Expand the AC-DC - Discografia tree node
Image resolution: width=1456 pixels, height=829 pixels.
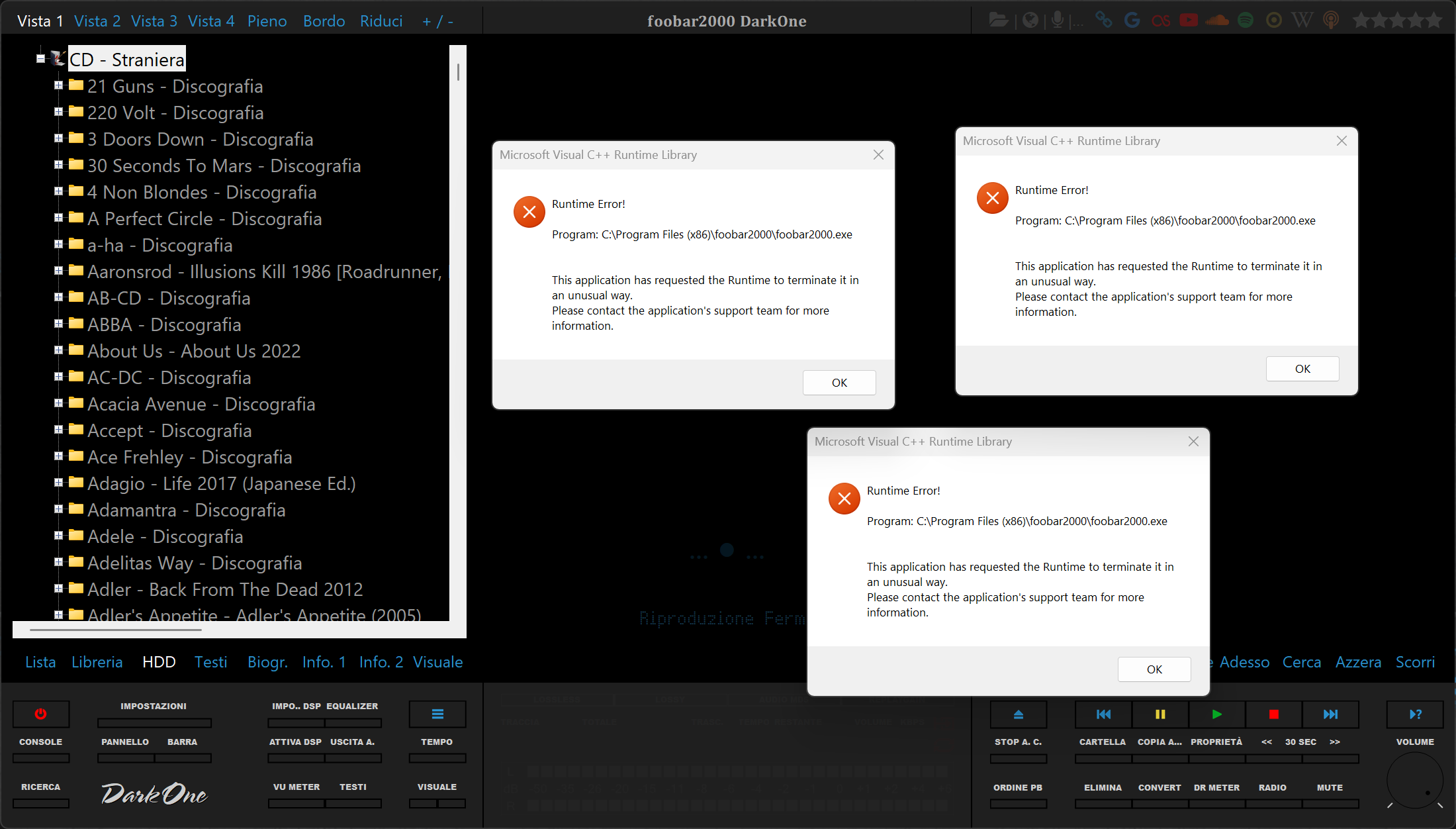[x=58, y=377]
